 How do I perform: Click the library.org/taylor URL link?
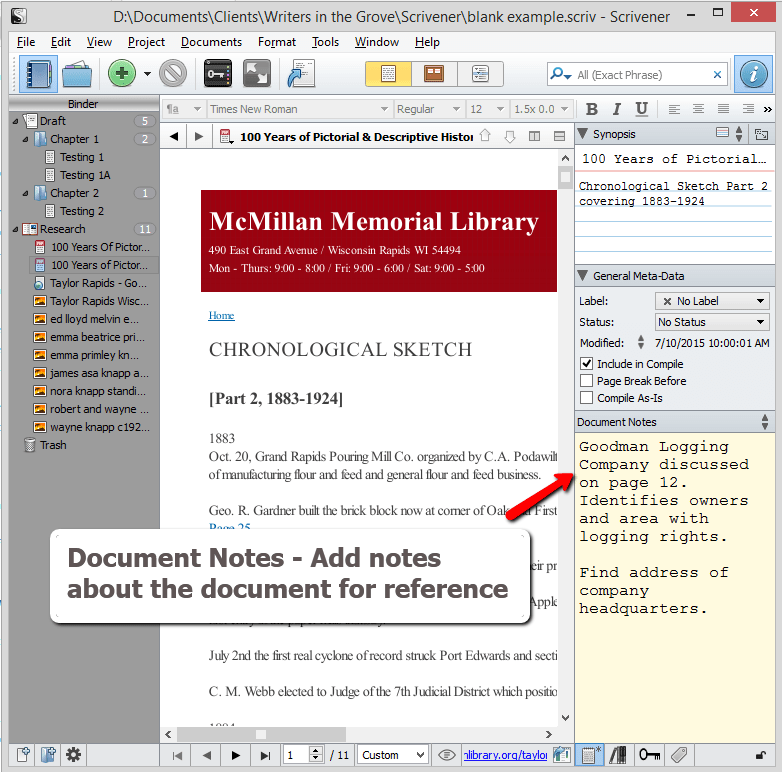505,755
